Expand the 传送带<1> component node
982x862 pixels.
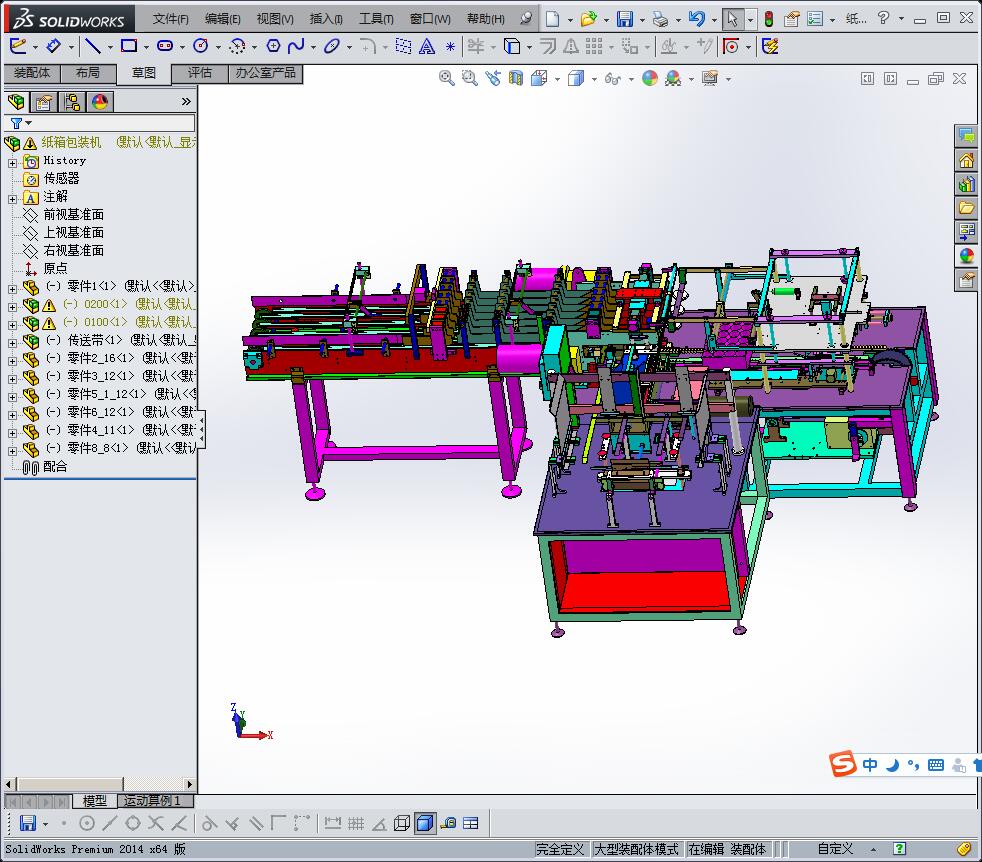tap(12, 341)
